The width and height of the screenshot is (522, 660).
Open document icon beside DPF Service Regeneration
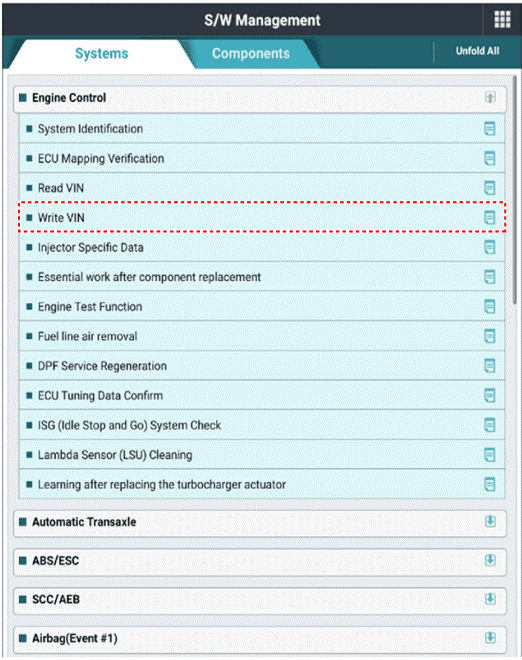(x=490, y=366)
